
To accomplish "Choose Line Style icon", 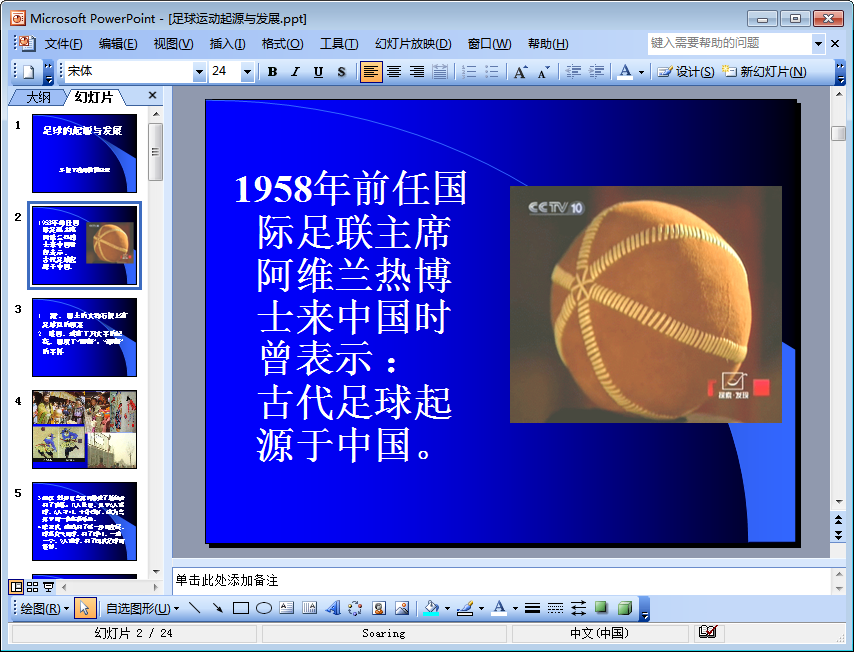I will [532, 608].
